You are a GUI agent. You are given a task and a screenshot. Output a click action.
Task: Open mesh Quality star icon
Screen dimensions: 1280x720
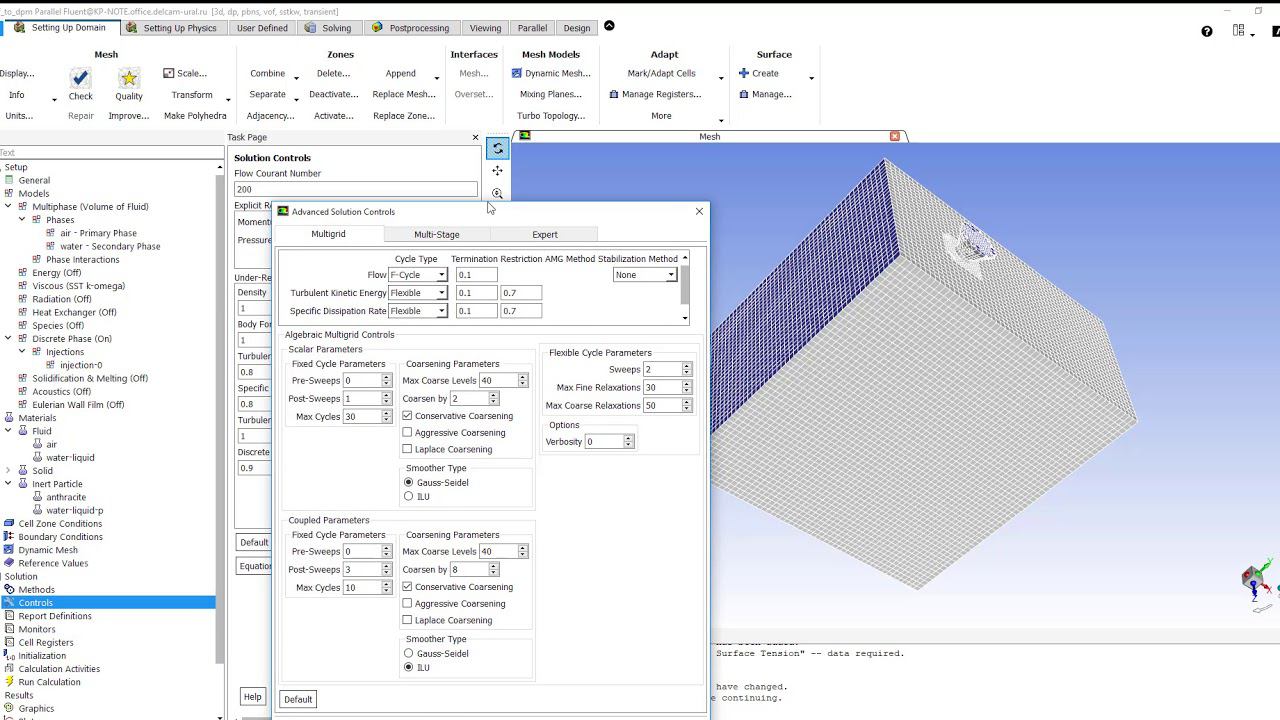pos(128,77)
